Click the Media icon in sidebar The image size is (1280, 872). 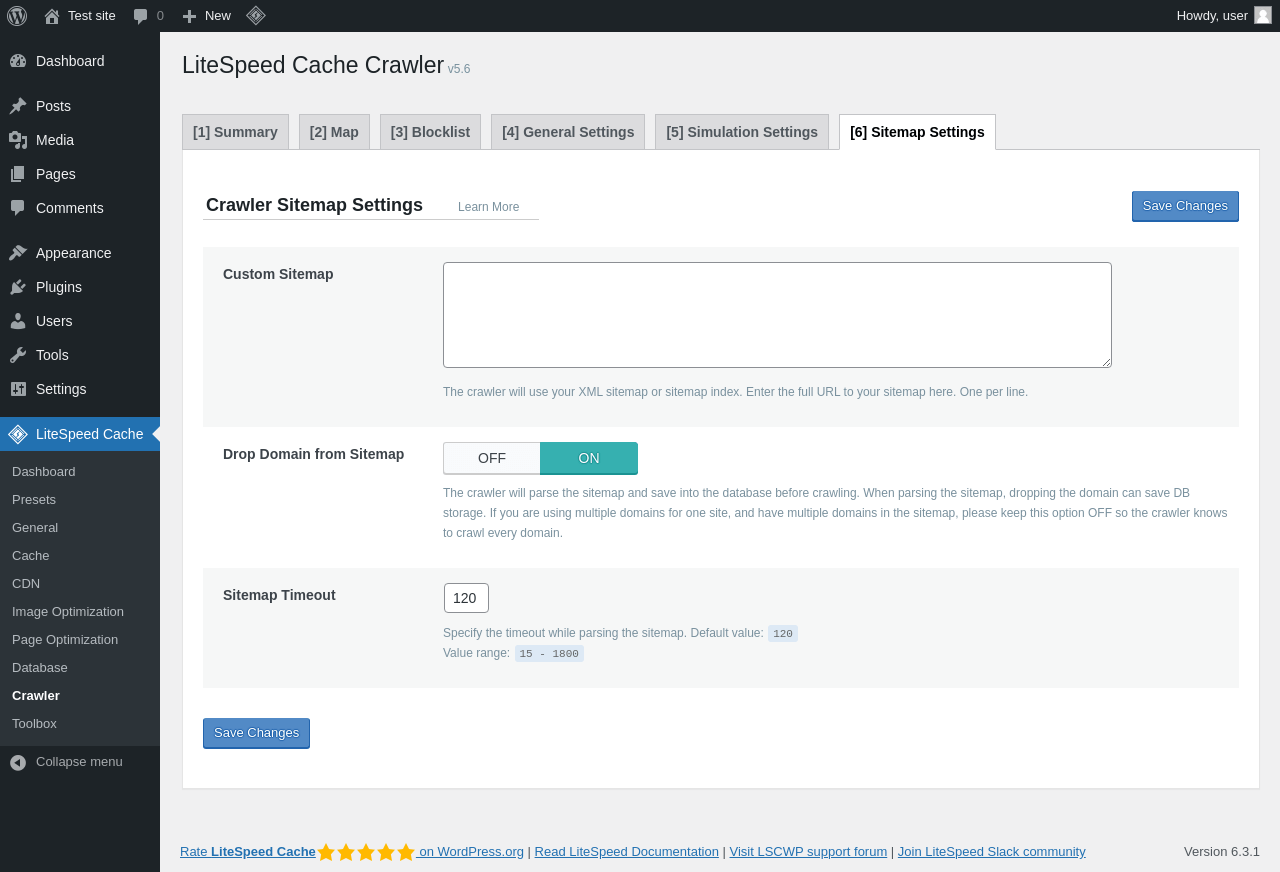(x=18, y=140)
